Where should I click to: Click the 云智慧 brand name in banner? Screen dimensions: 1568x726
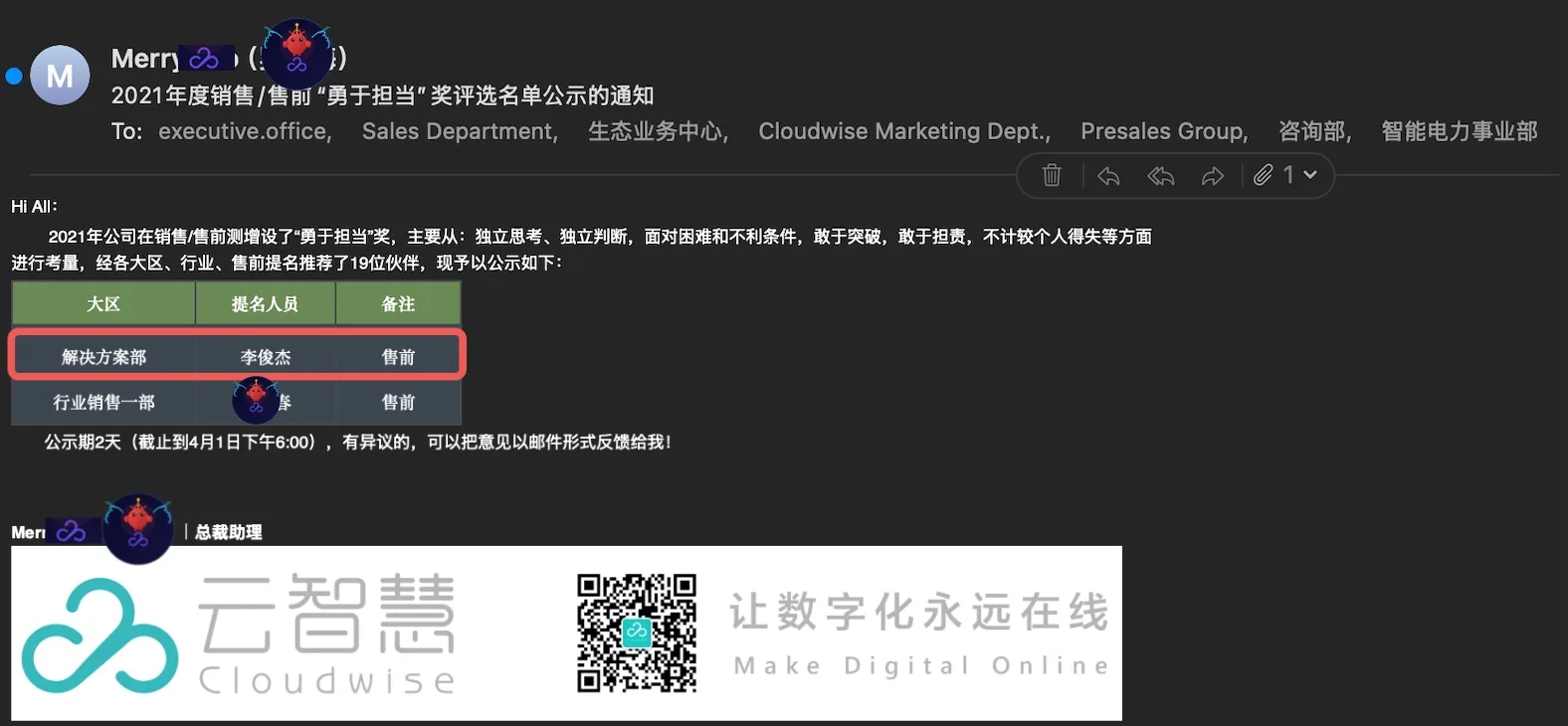326,612
